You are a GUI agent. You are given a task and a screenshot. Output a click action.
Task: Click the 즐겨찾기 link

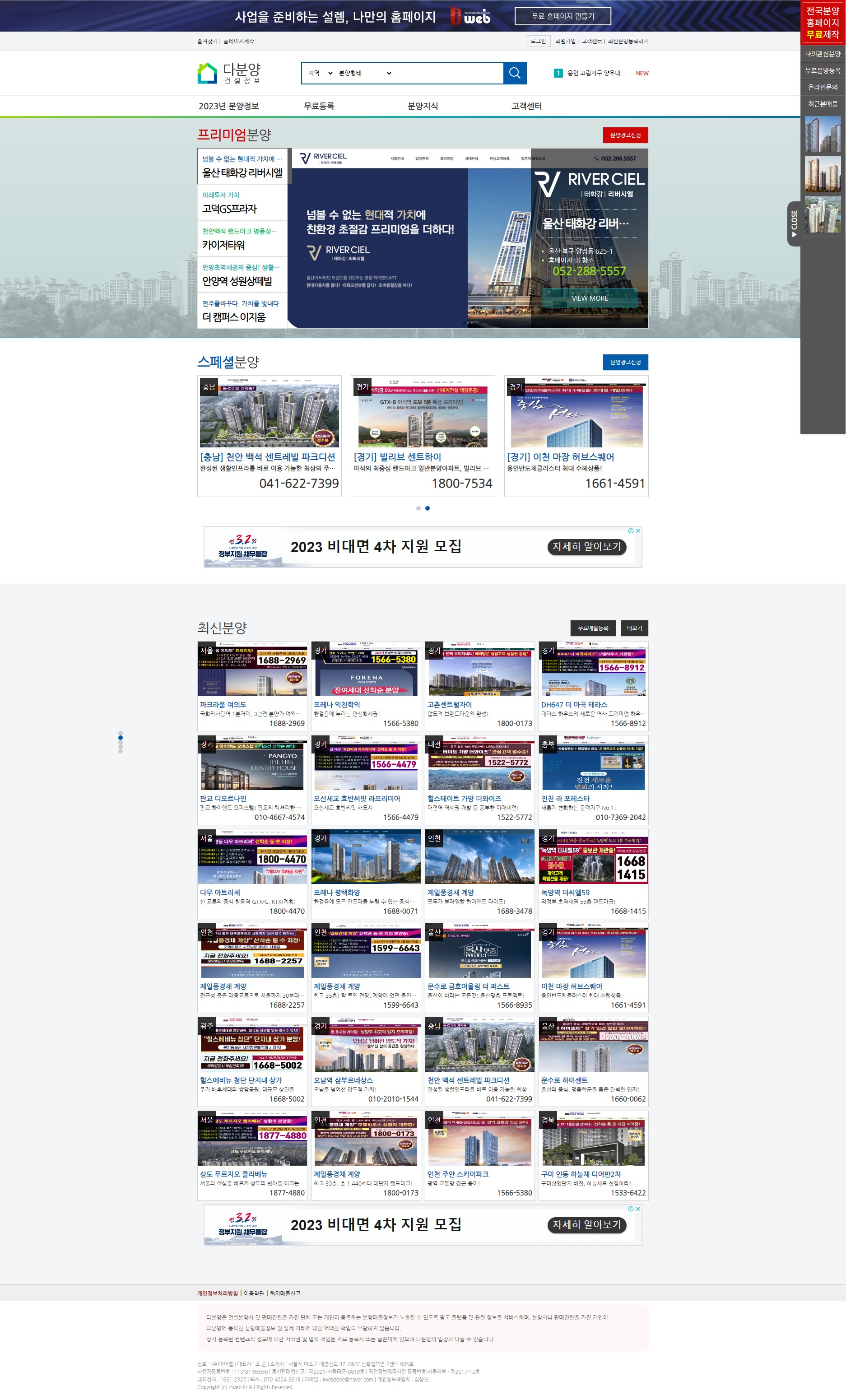pyautogui.click(x=207, y=41)
